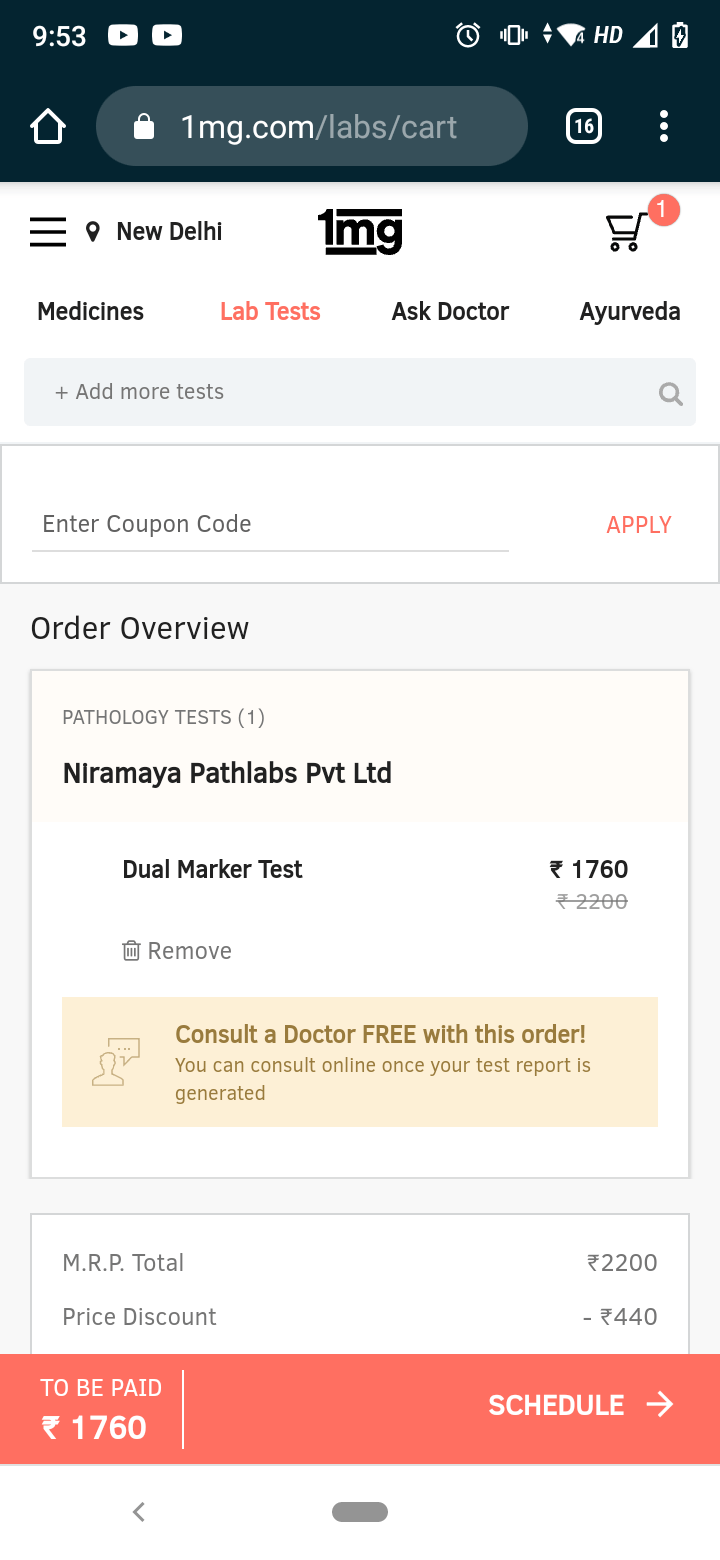Image resolution: width=720 pixels, height=1560 pixels.
Task: Tap the browser home icon
Action: click(48, 127)
